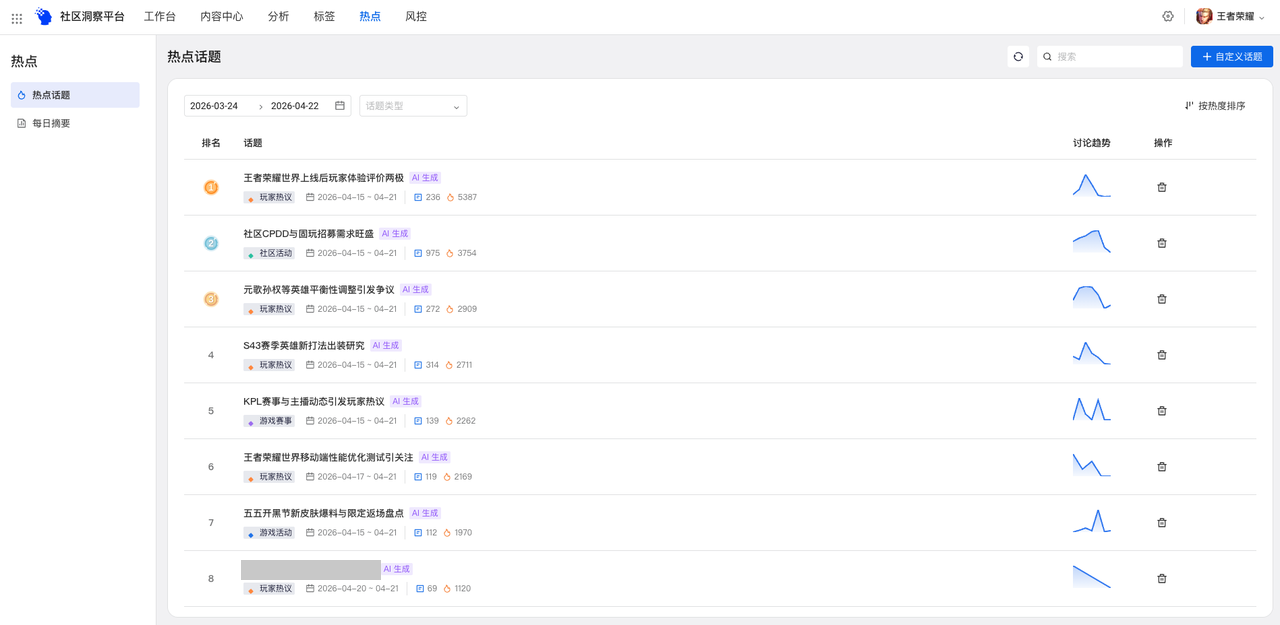Go to the 分析 tab
1280x625 pixels.
point(279,16)
